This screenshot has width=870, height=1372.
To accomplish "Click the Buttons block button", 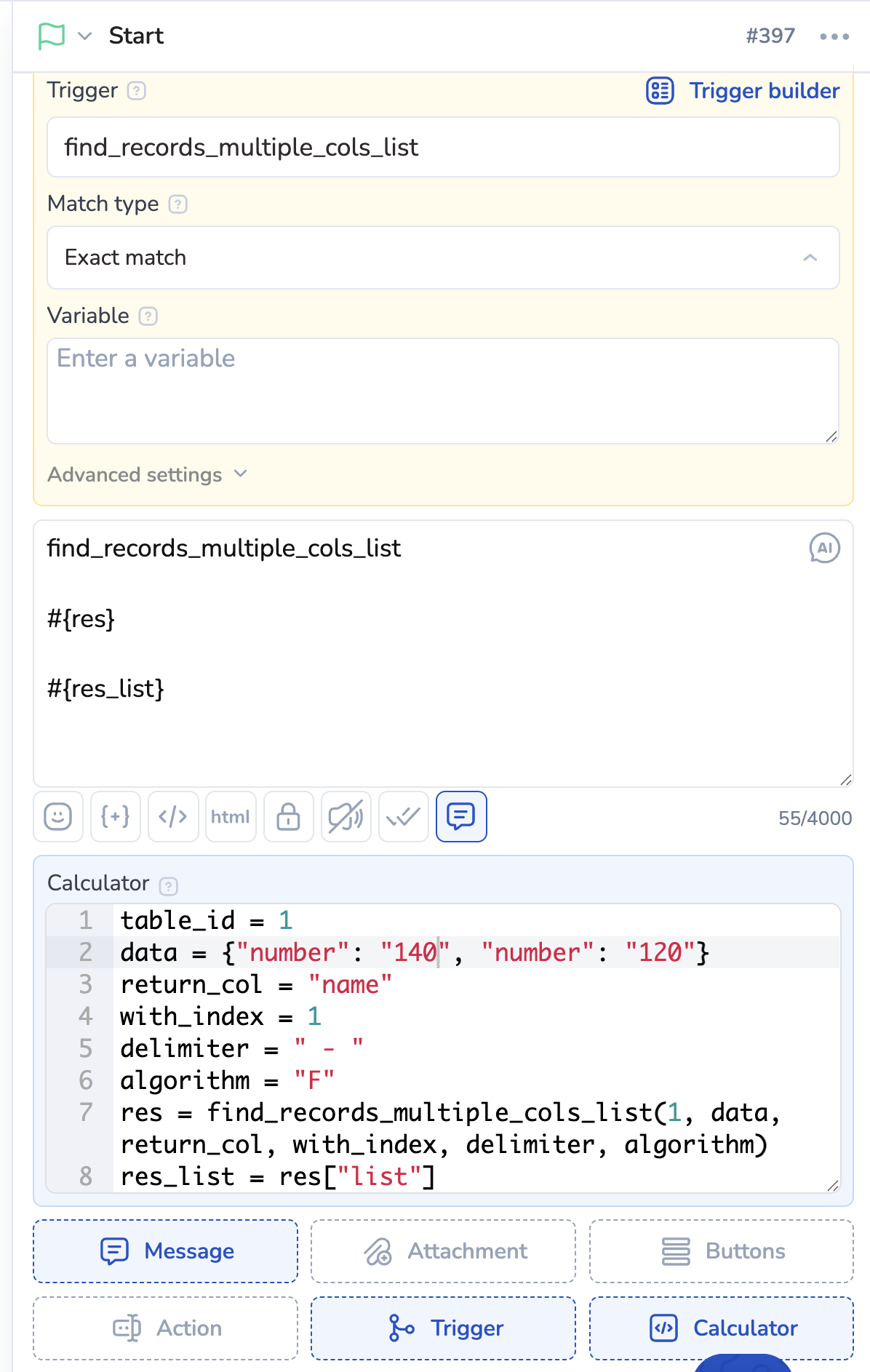I will pos(721,1251).
